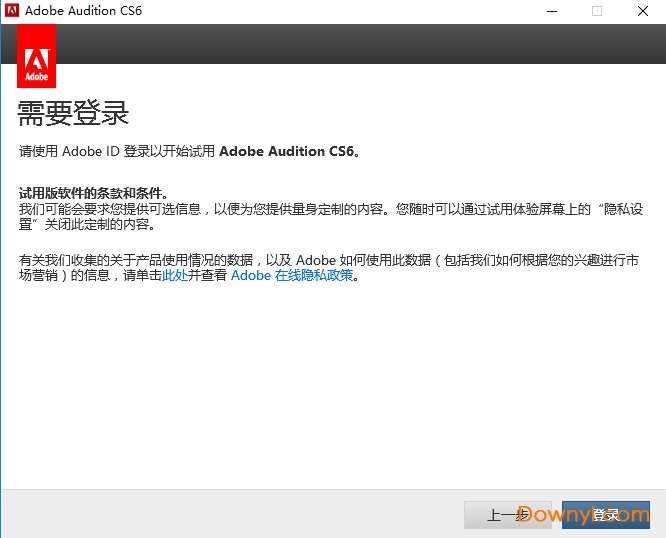Click the 需要登录 heading
Screen dimensions: 666x538
pos(73,113)
